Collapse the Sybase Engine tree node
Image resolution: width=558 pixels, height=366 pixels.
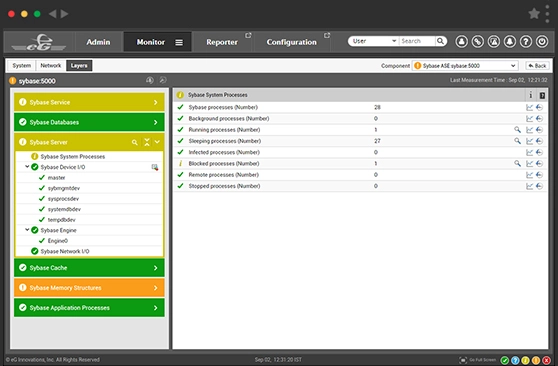point(27,230)
